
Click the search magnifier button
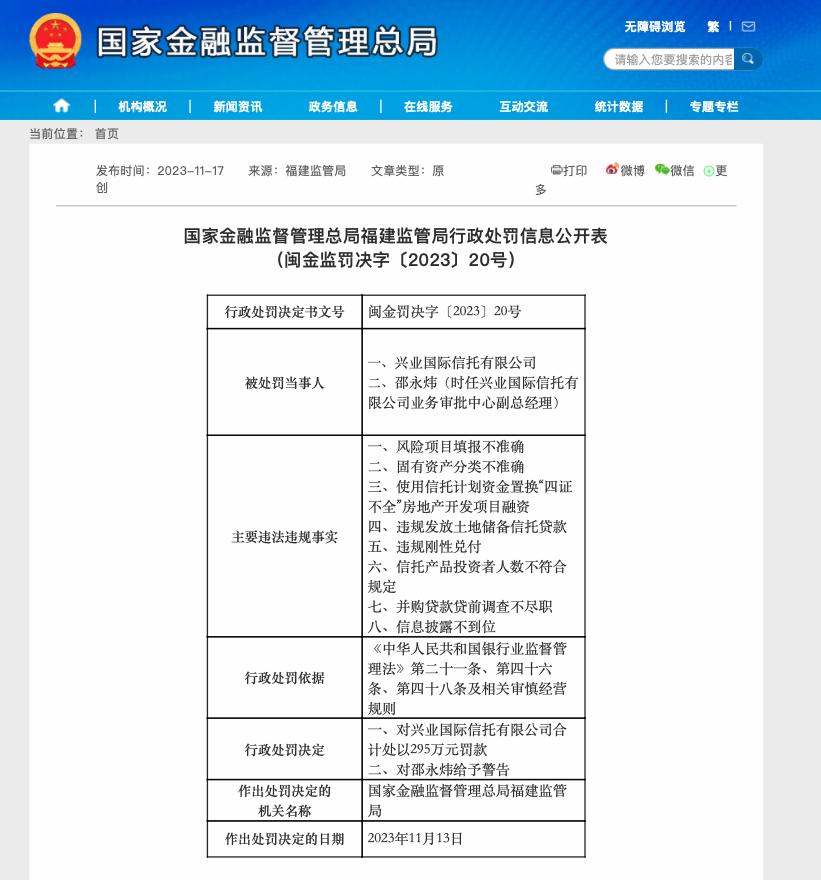pos(747,59)
